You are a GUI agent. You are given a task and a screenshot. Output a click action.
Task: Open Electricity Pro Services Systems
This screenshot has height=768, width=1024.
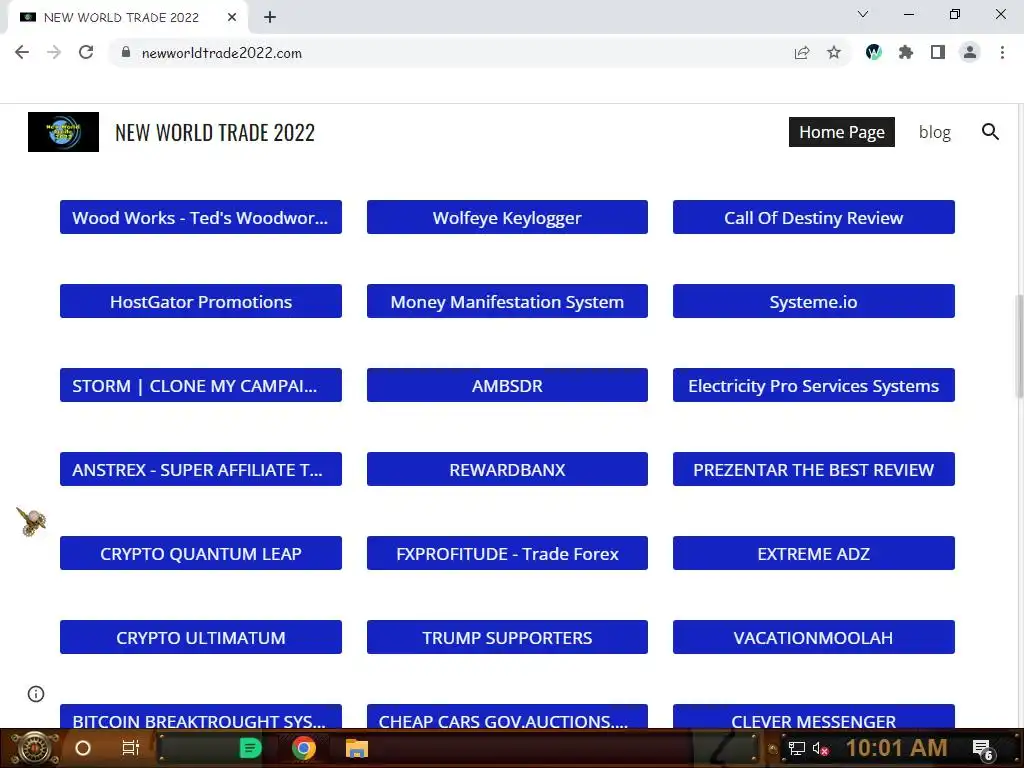coord(814,385)
